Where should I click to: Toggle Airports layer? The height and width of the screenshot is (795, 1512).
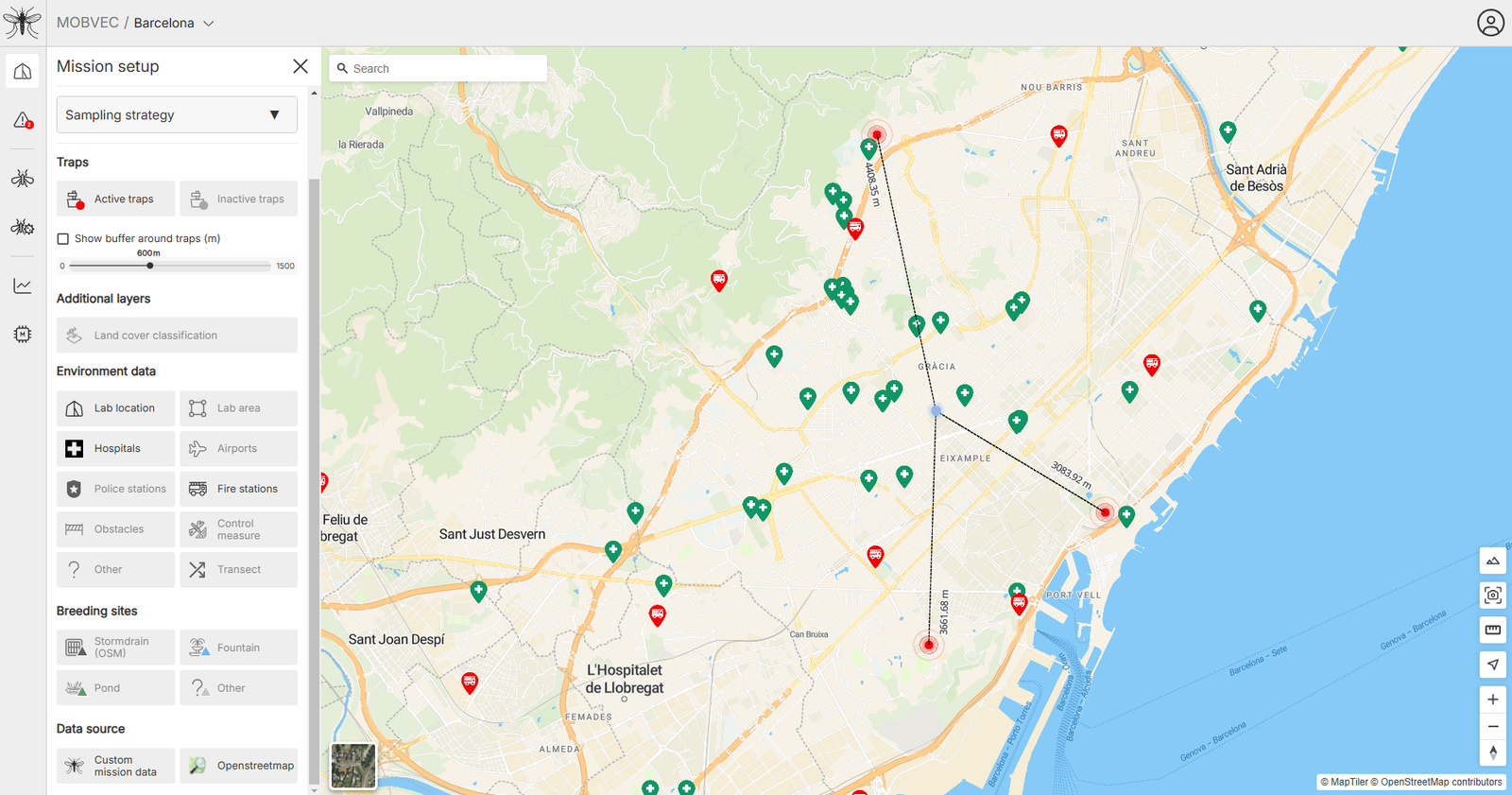click(x=238, y=448)
